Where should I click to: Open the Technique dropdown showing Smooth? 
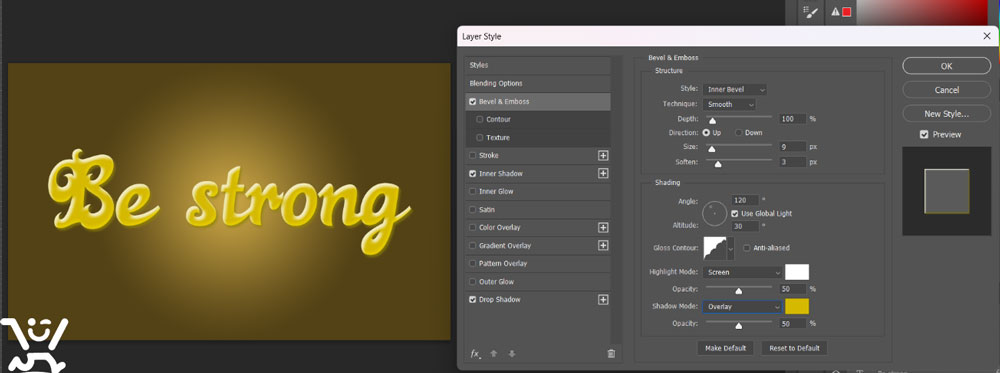pyautogui.click(x=730, y=104)
